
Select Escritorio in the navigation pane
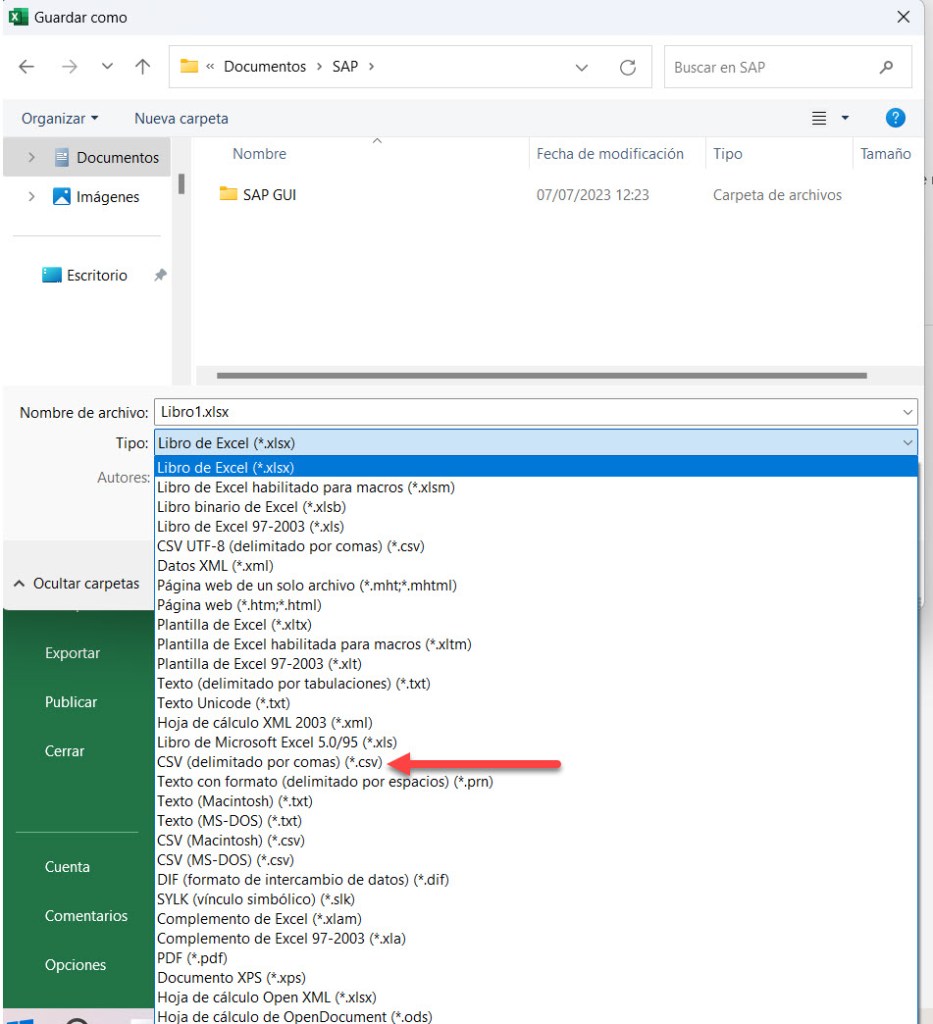click(x=96, y=275)
